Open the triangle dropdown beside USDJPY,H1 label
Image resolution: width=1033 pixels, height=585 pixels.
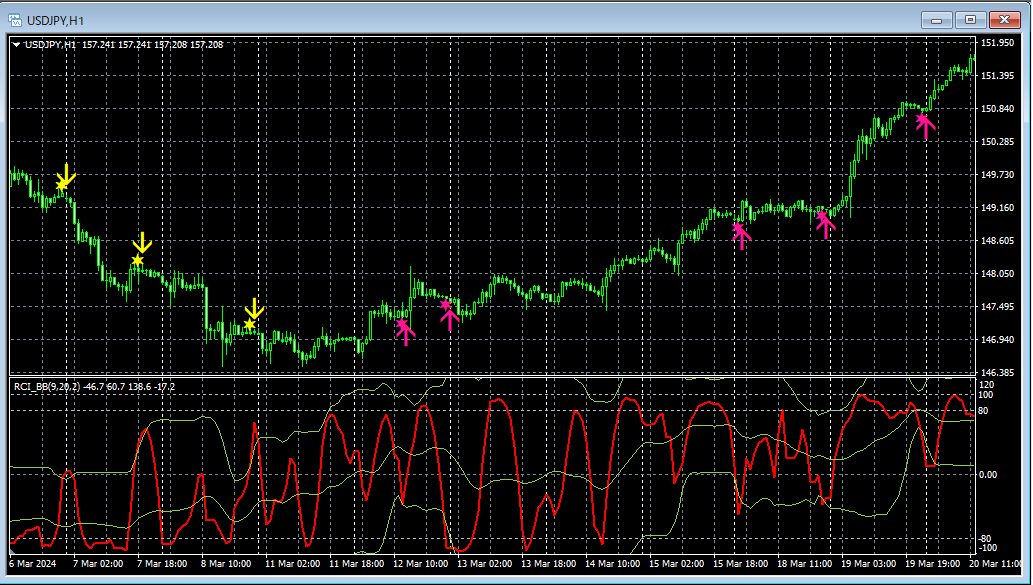pyautogui.click(x=17, y=44)
